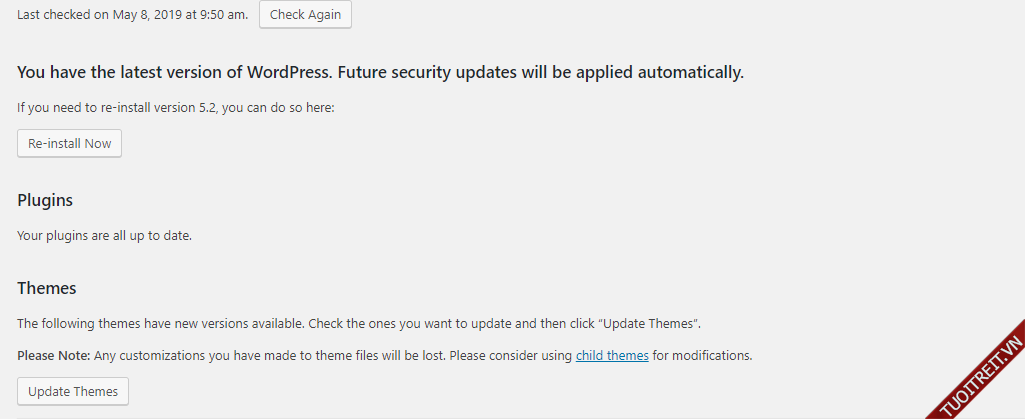1025x419 pixels.
Task: Click the following themes have new versions text
Action: pos(160,324)
